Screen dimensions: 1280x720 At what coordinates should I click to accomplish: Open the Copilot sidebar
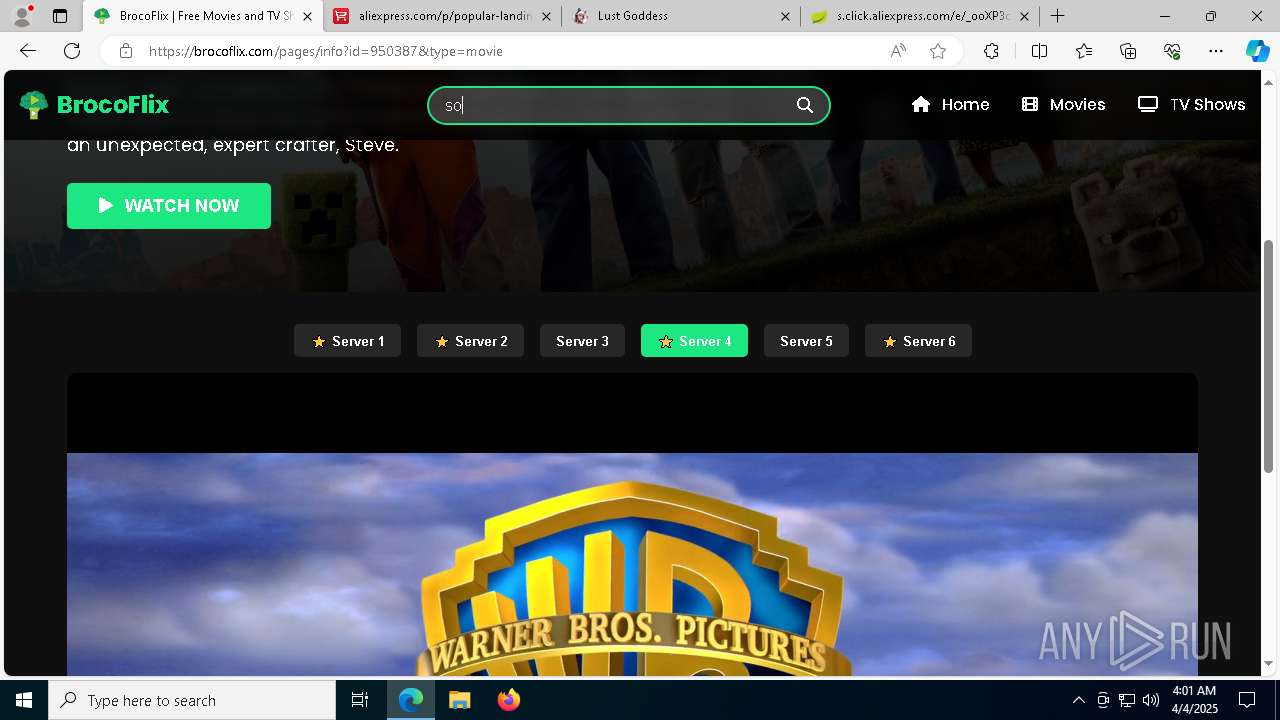(1257, 51)
